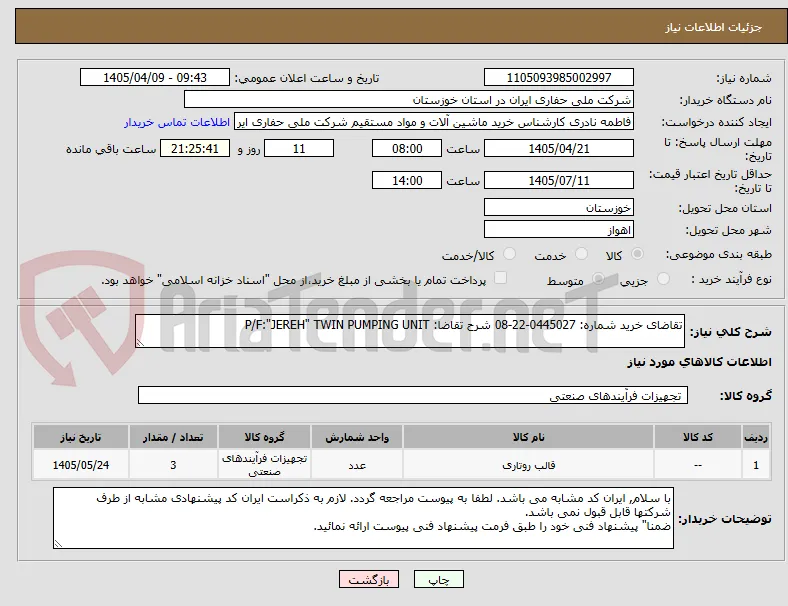Click the need date cell 1405/05/24
This screenshot has height=606, width=788.
coord(80,465)
